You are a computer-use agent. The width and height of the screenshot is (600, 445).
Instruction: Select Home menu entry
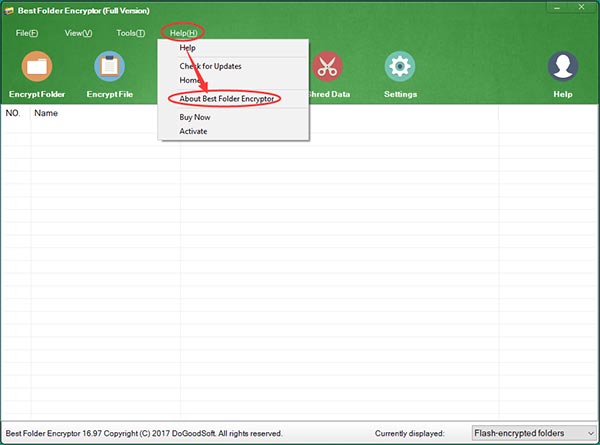[233, 80]
